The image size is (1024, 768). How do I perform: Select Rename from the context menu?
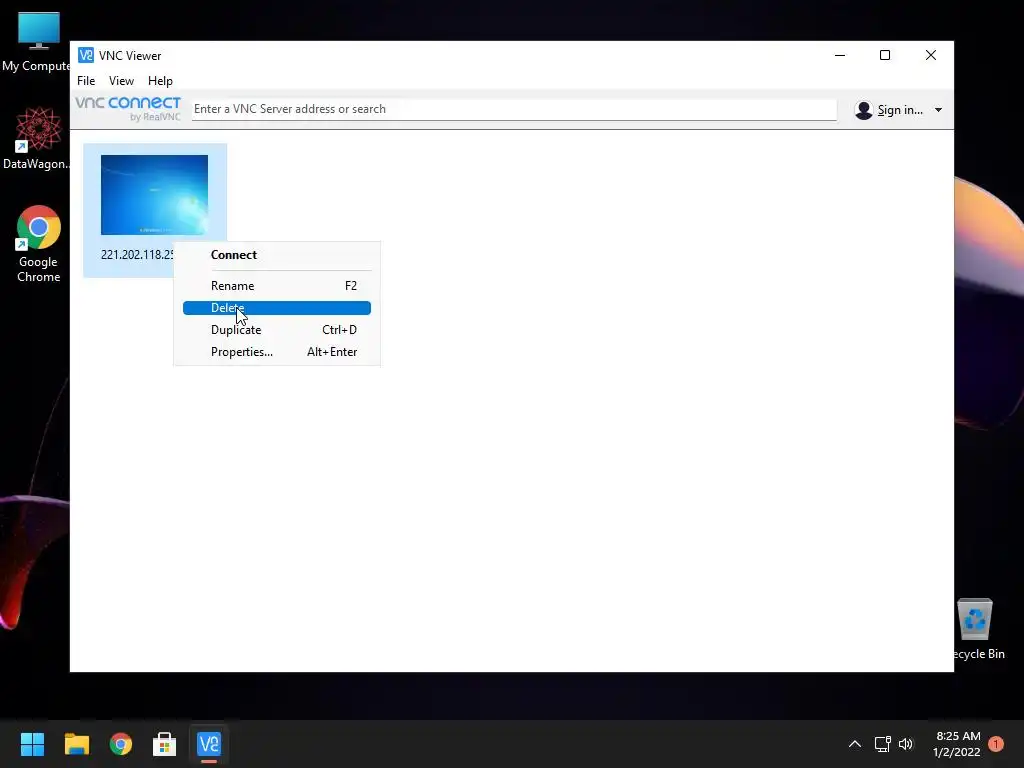coord(277,286)
